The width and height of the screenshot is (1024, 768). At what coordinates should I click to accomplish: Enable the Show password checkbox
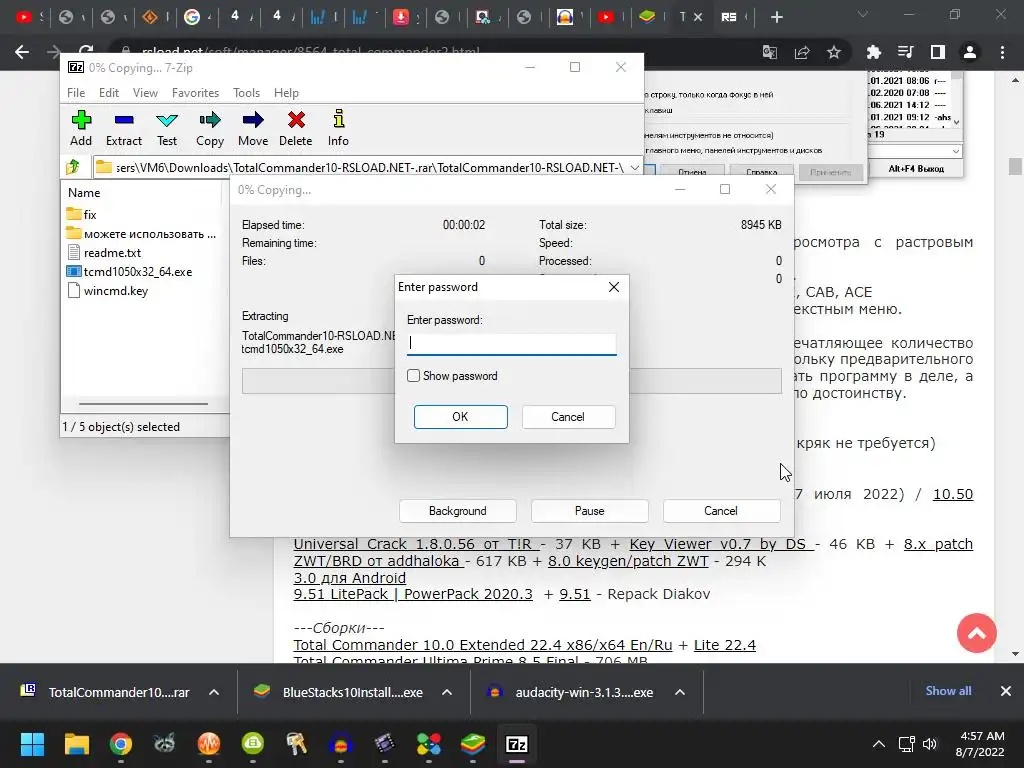pos(413,376)
